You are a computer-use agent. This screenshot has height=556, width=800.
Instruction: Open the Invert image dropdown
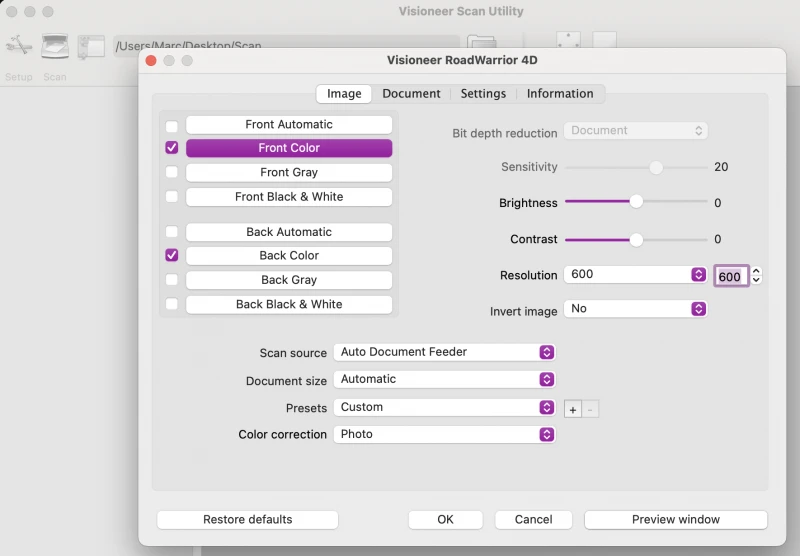click(635, 309)
